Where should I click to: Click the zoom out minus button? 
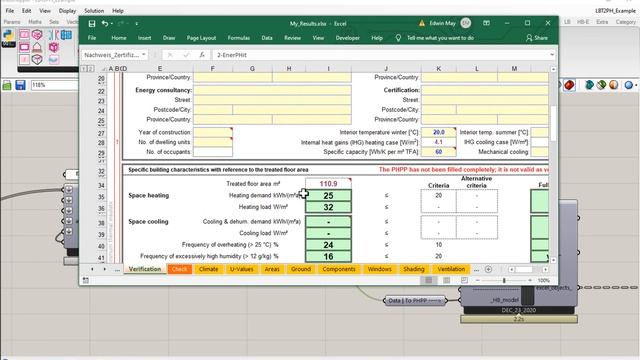pyautogui.click(x=478, y=280)
